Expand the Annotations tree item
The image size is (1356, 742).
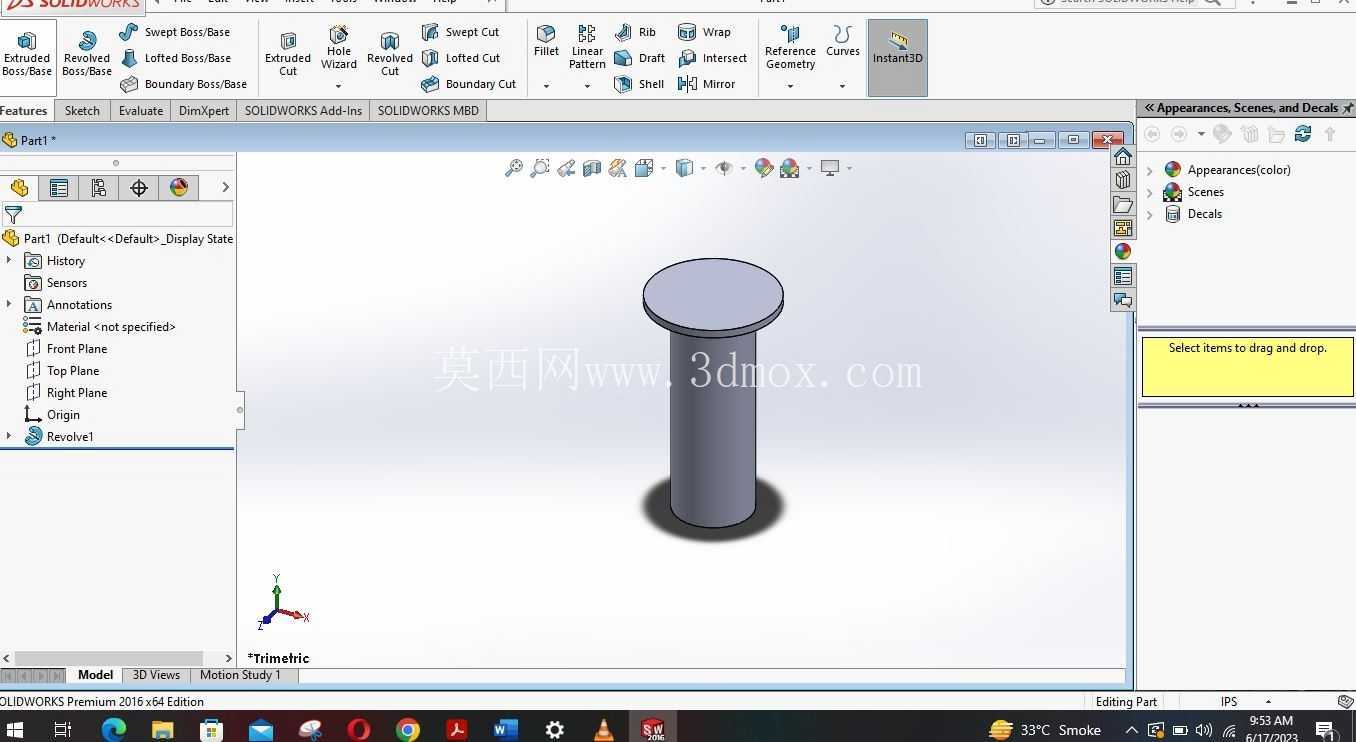click(9, 304)
